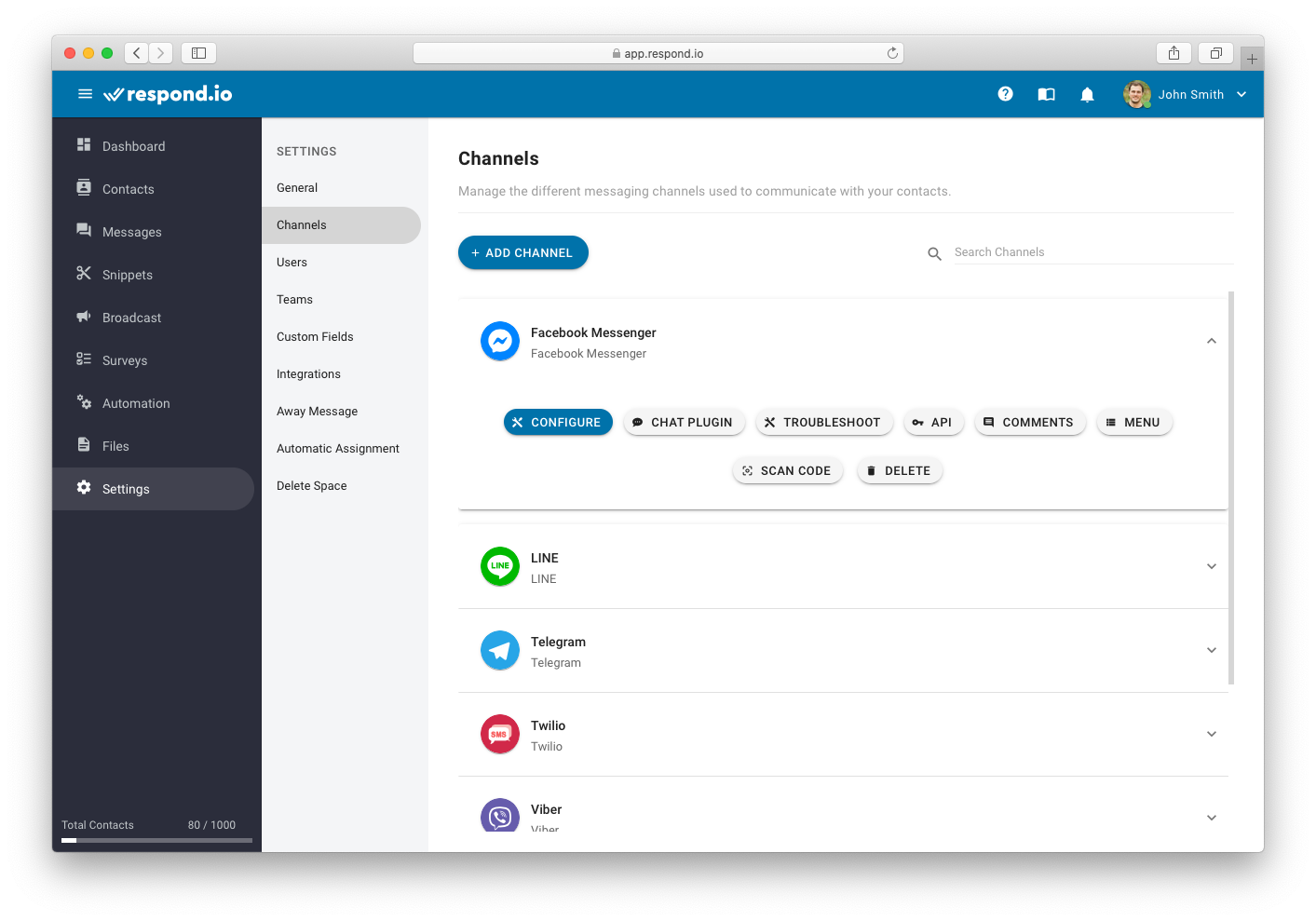Expand the LINE channel row

(1212, 566)
